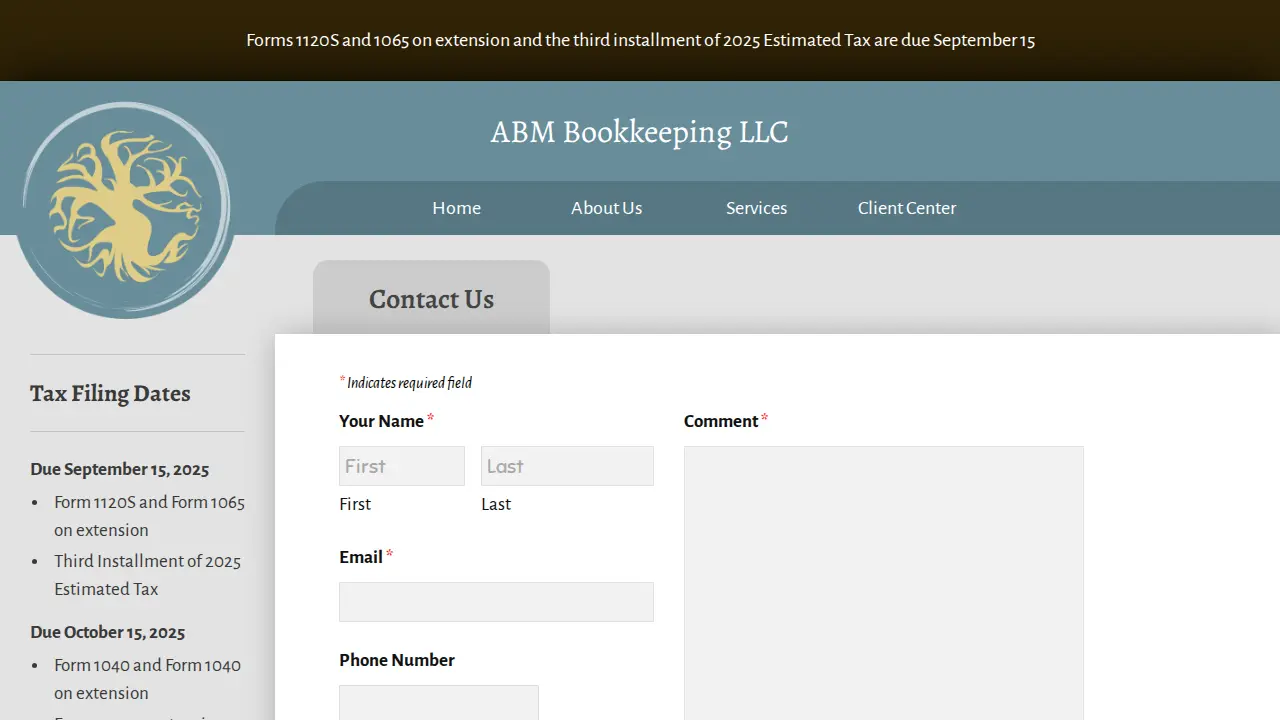Click inside the Comment text area
1280x720 pixels.
(884, 583)
